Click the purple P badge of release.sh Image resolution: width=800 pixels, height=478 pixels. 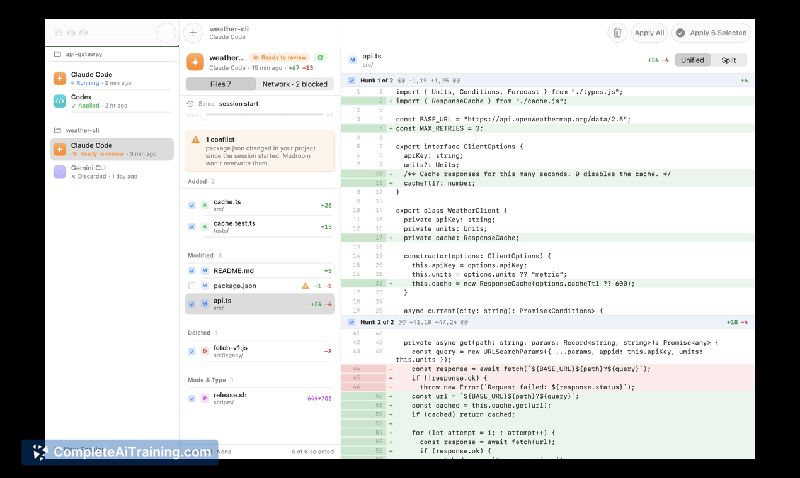pos(205,398)
